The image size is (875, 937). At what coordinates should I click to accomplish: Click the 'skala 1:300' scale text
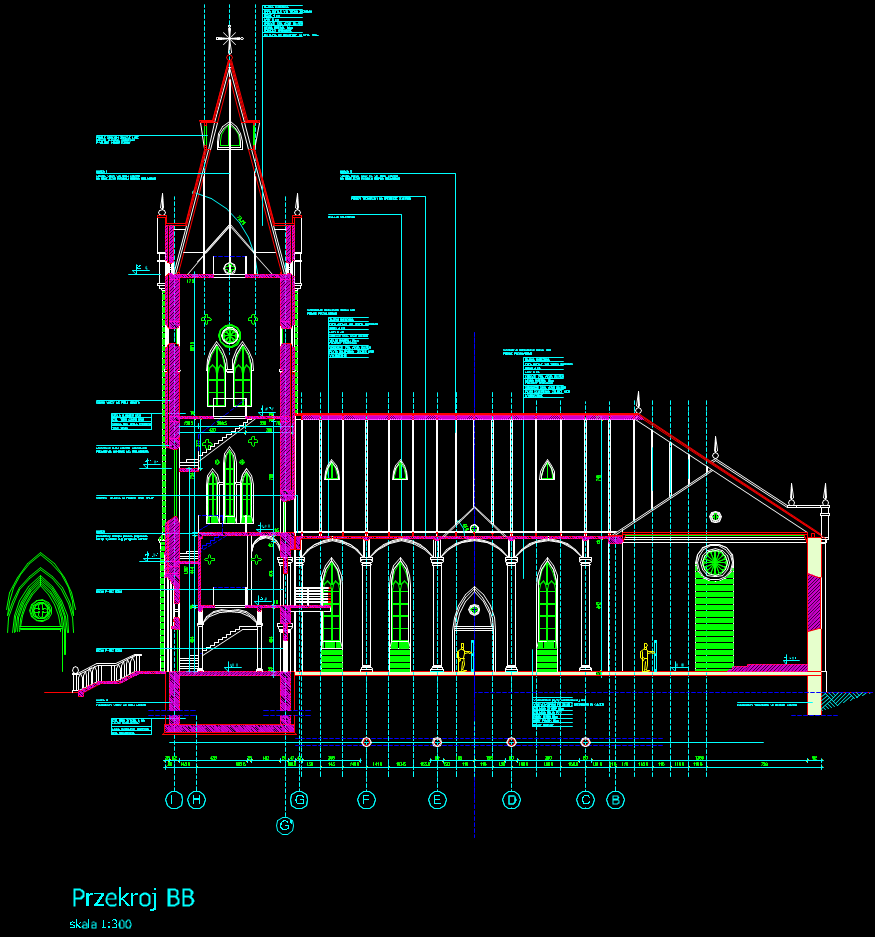coord(101,924)
